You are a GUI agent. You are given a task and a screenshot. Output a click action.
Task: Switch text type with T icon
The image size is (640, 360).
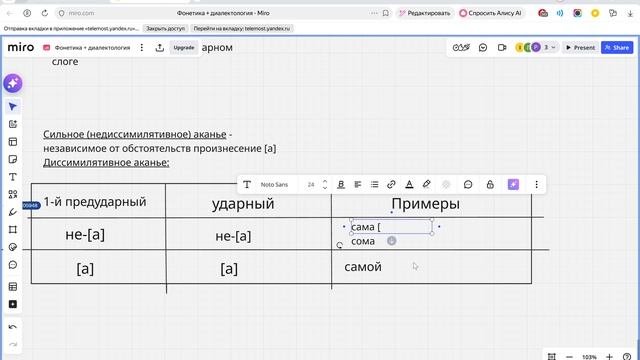pos(247,184)
